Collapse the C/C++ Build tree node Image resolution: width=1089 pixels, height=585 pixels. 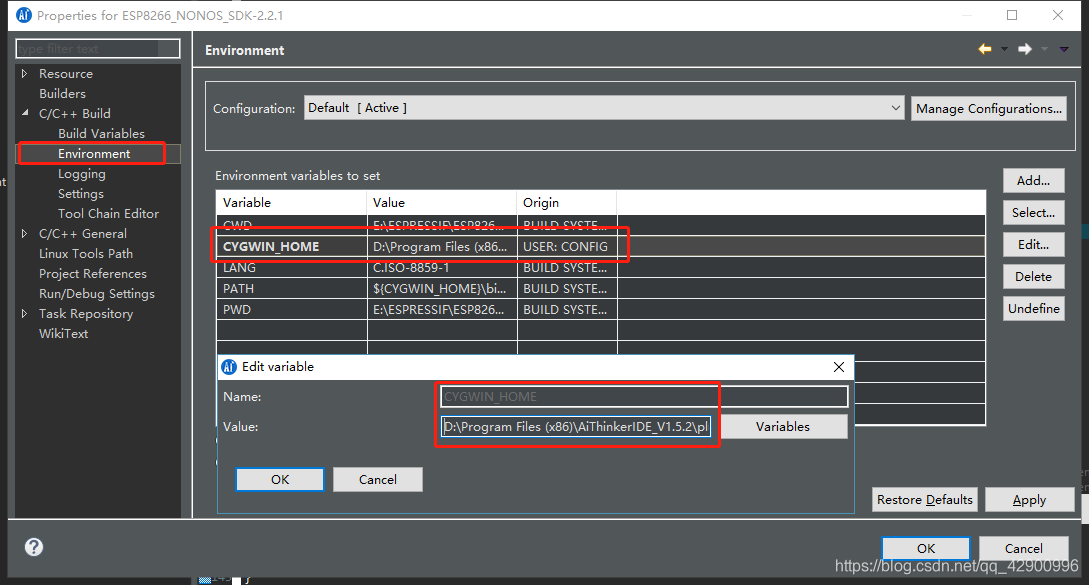point(25,113)
